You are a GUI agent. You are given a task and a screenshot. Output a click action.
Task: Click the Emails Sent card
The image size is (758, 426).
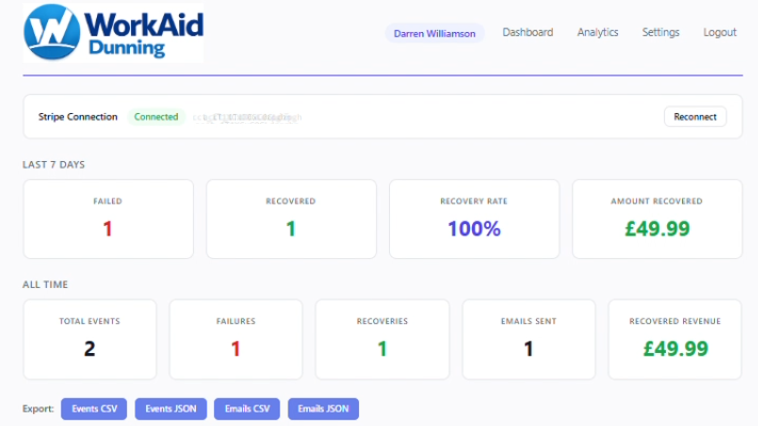pos(528,339)
